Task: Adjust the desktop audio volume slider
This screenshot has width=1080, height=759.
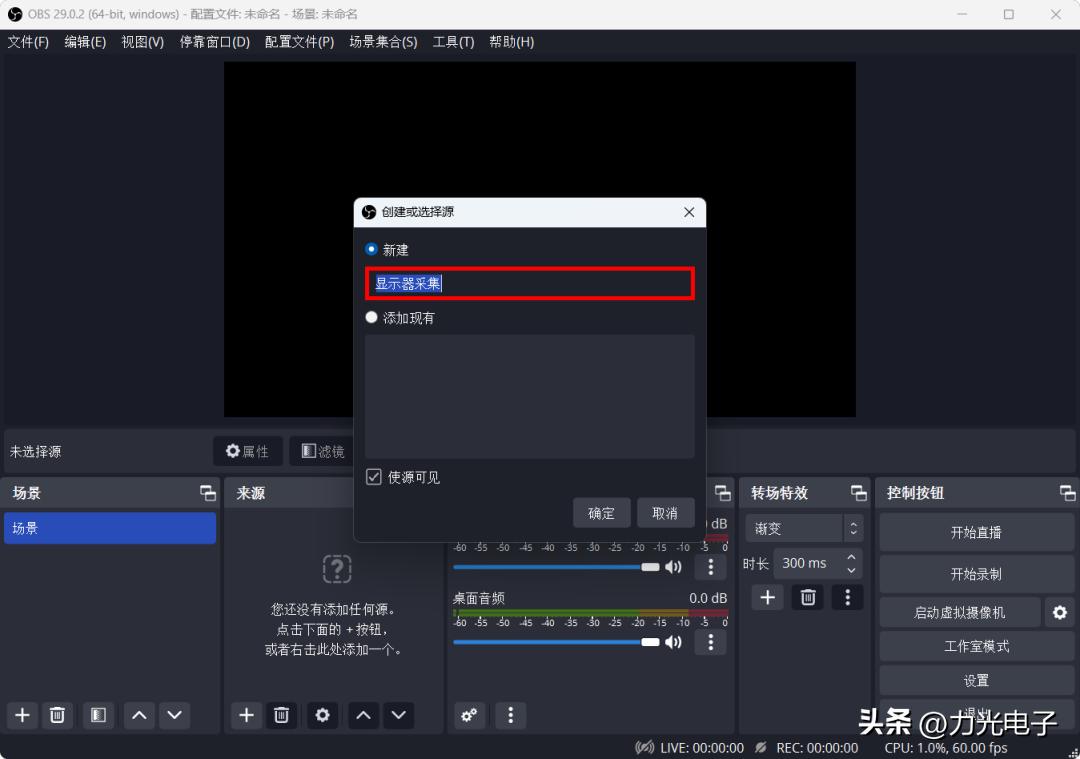Action: click(x=550, y=643)
